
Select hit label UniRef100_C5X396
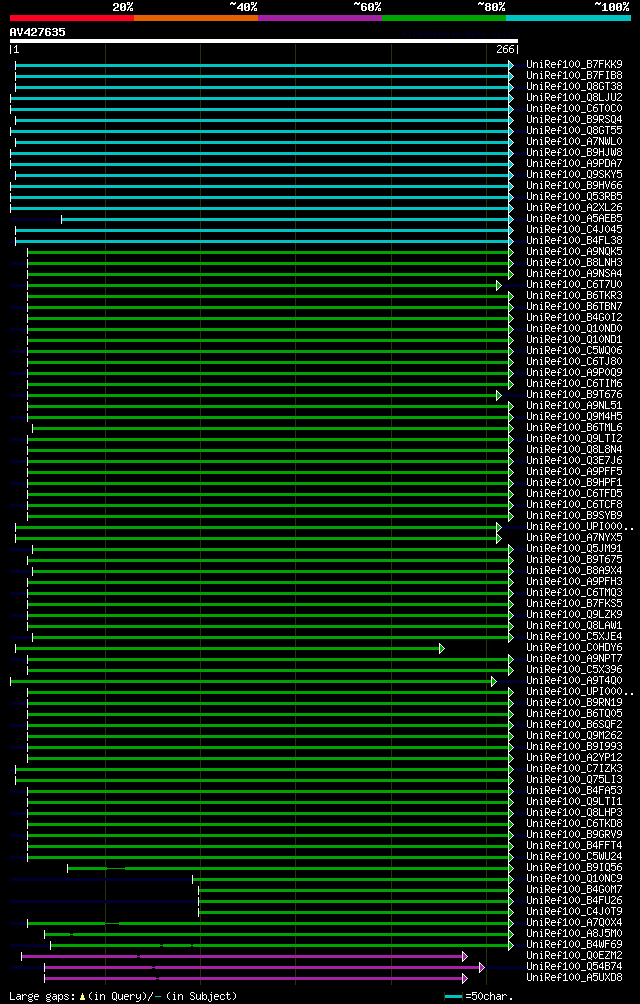click(574, 670)
